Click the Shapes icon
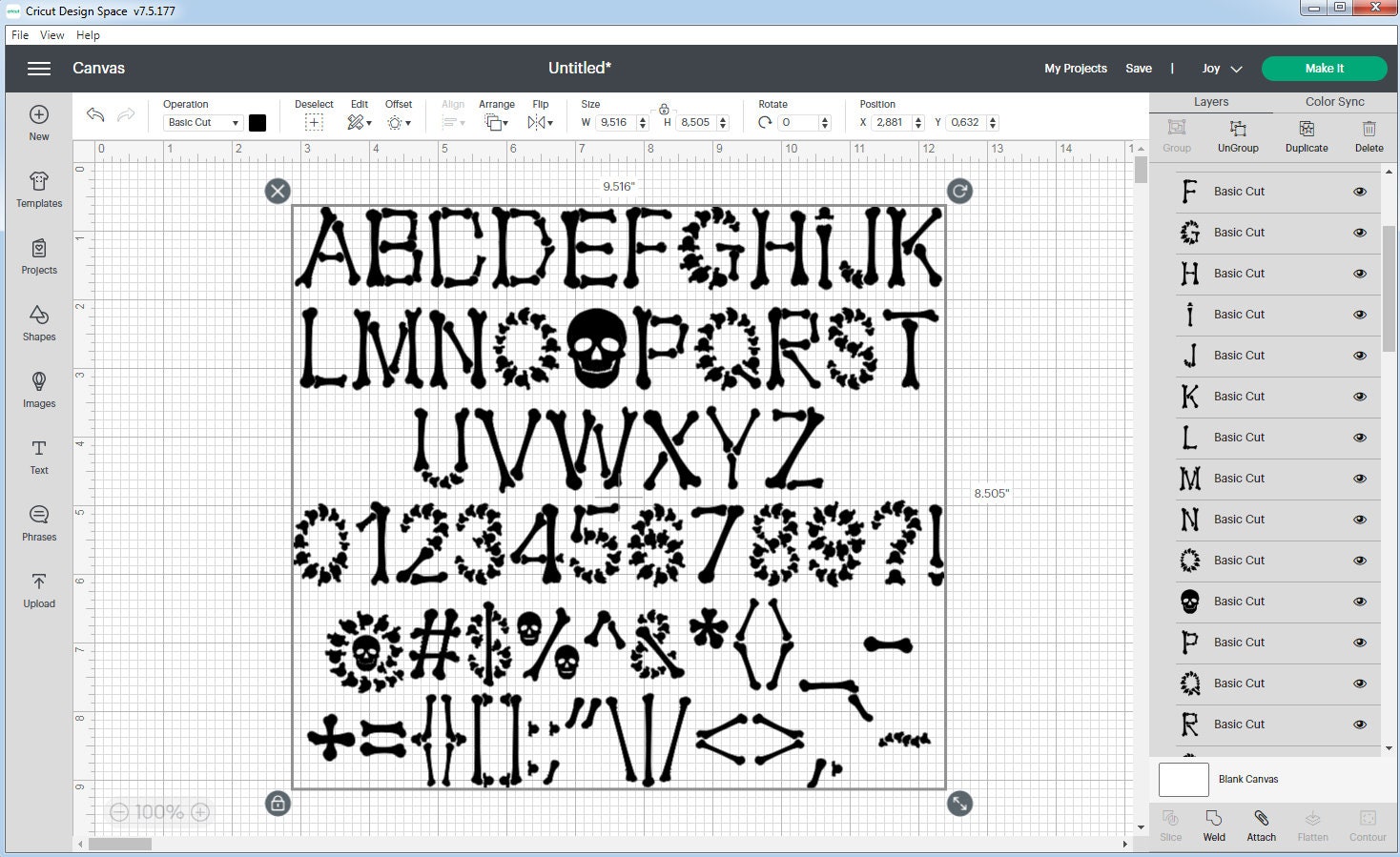1400x857 pixels. click(38, 324)
